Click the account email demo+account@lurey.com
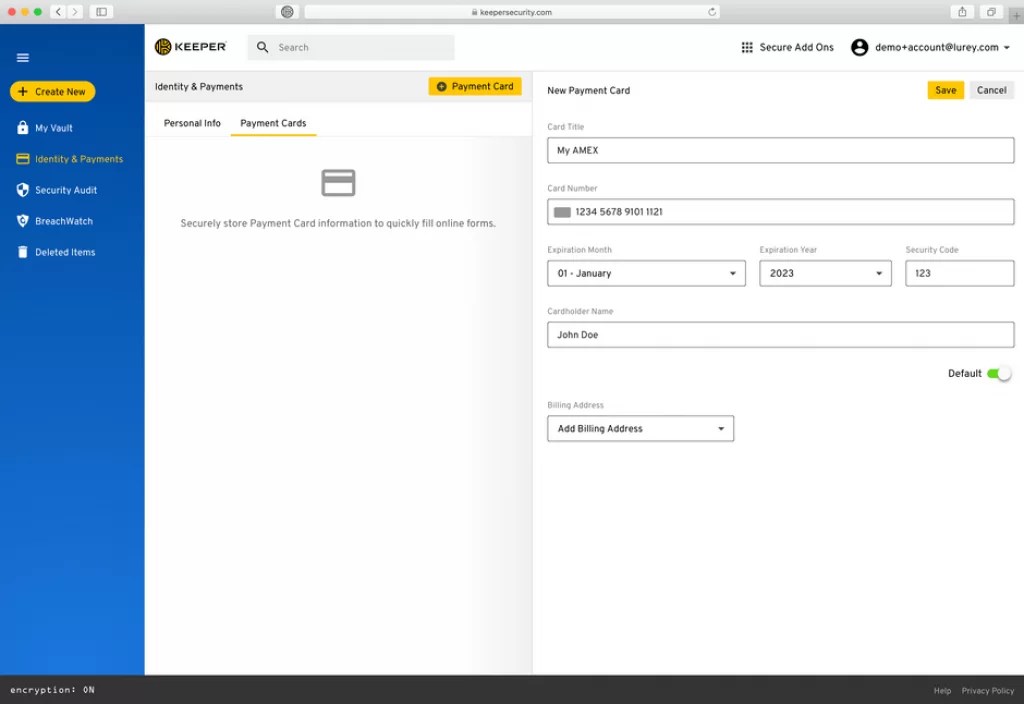The width and height of the screenshot is (1024, 704). point(936,47)
